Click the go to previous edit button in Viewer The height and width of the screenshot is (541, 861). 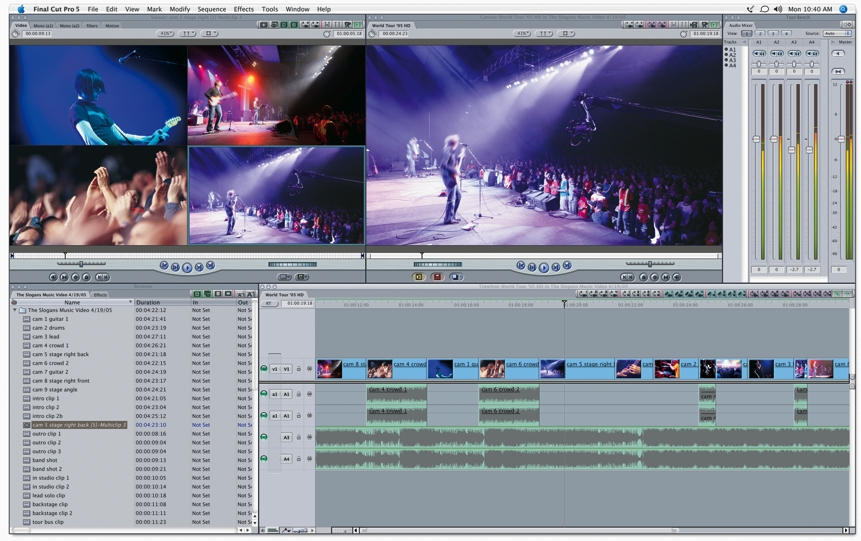click(164, 266)
